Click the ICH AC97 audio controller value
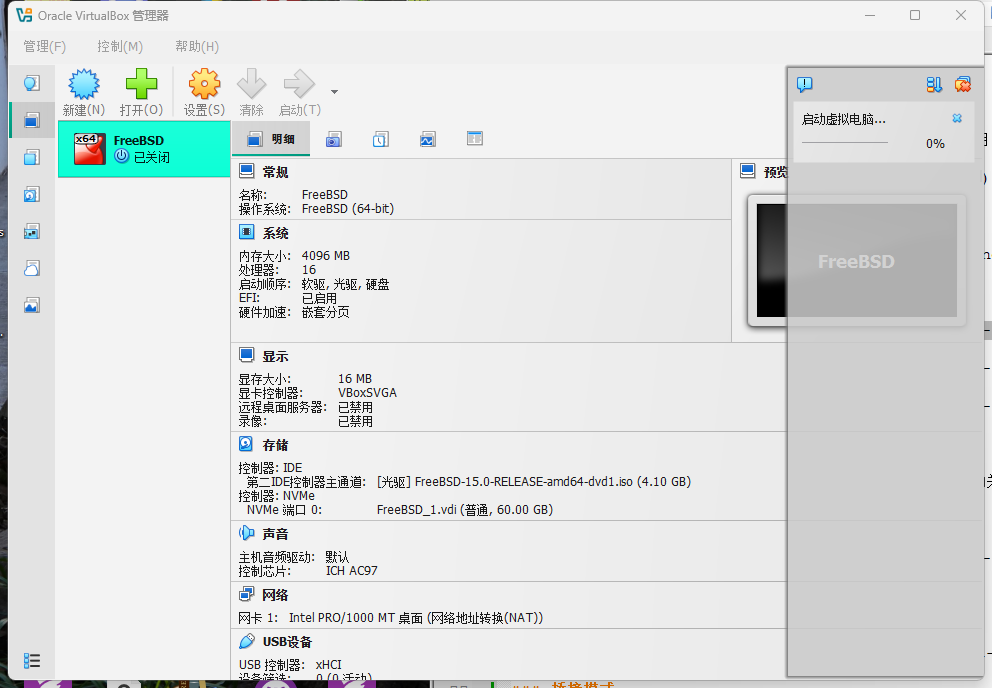 tap(352, 571)
